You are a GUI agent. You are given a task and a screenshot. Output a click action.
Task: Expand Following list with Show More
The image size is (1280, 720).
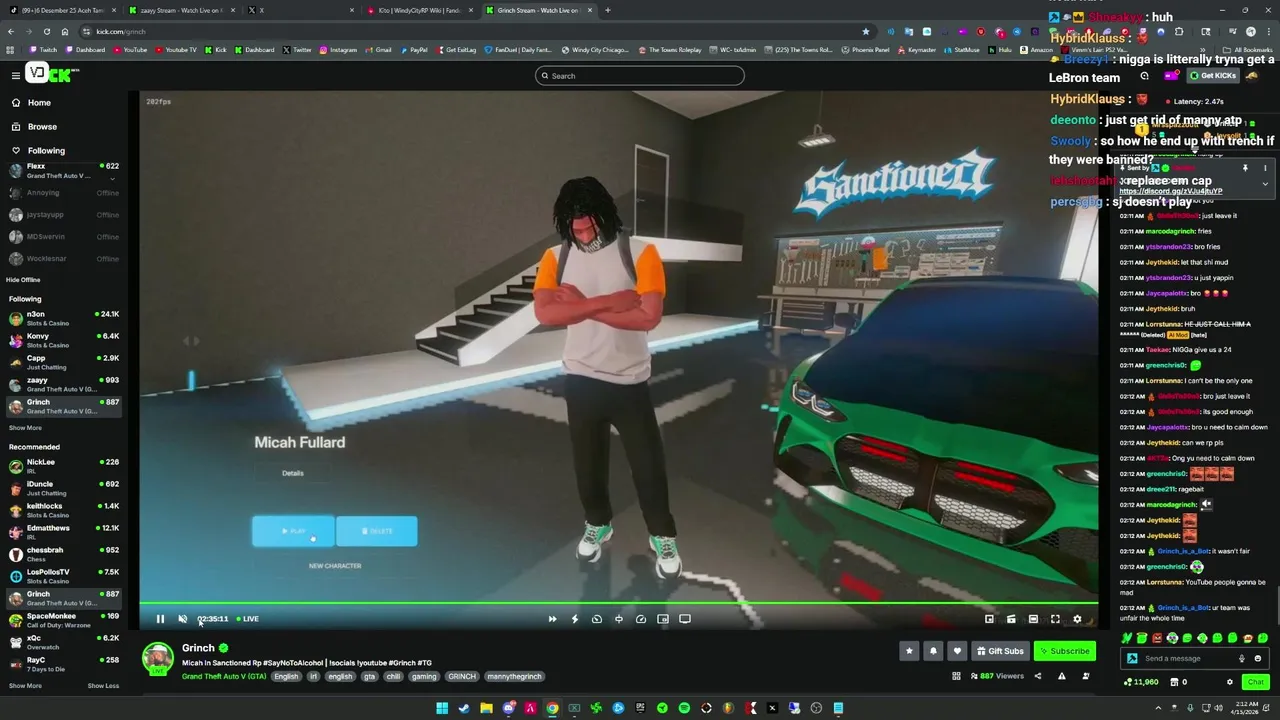[25, 428]
